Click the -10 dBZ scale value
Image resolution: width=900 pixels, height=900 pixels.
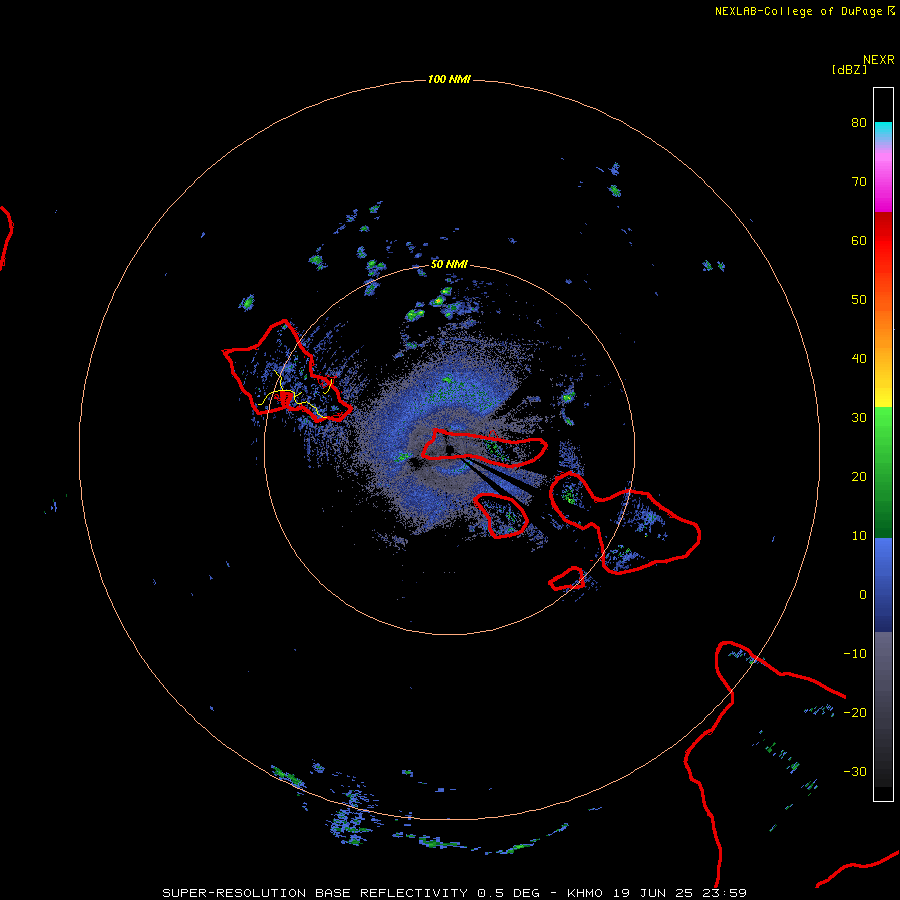[x=855, y=654]
